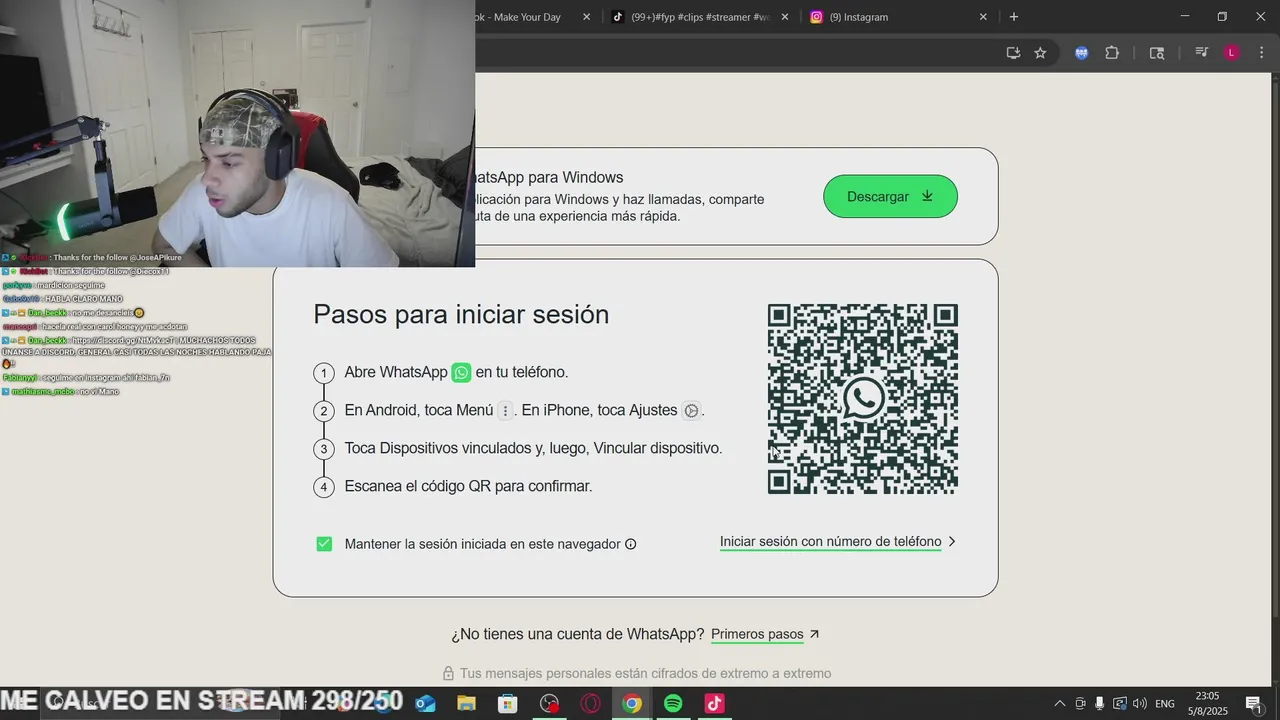Open Opera browser from the taskbar
The height and width of the screenshot is (720, 1280).
click(x=590, y=704)
